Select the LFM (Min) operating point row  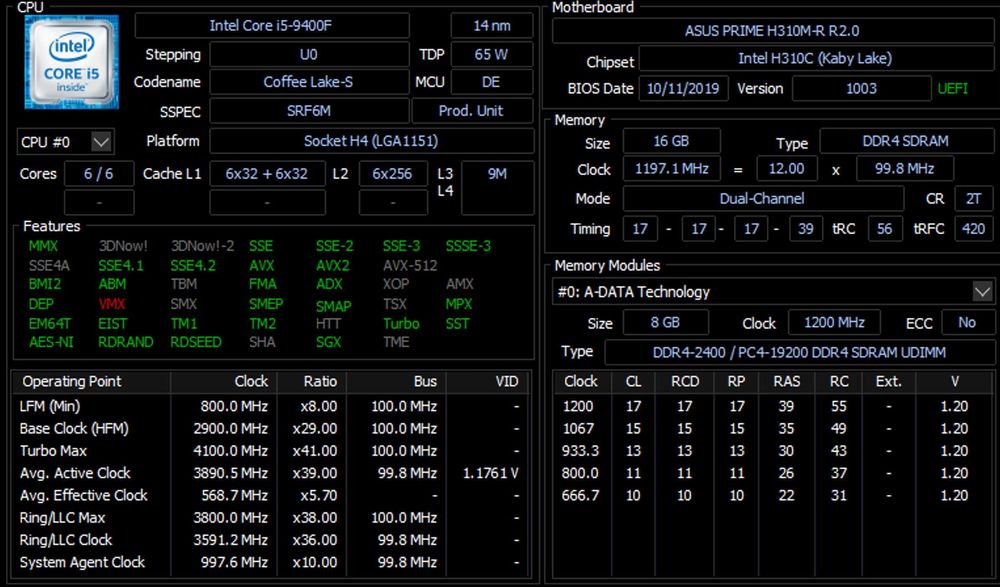click(x=270, y=406)
